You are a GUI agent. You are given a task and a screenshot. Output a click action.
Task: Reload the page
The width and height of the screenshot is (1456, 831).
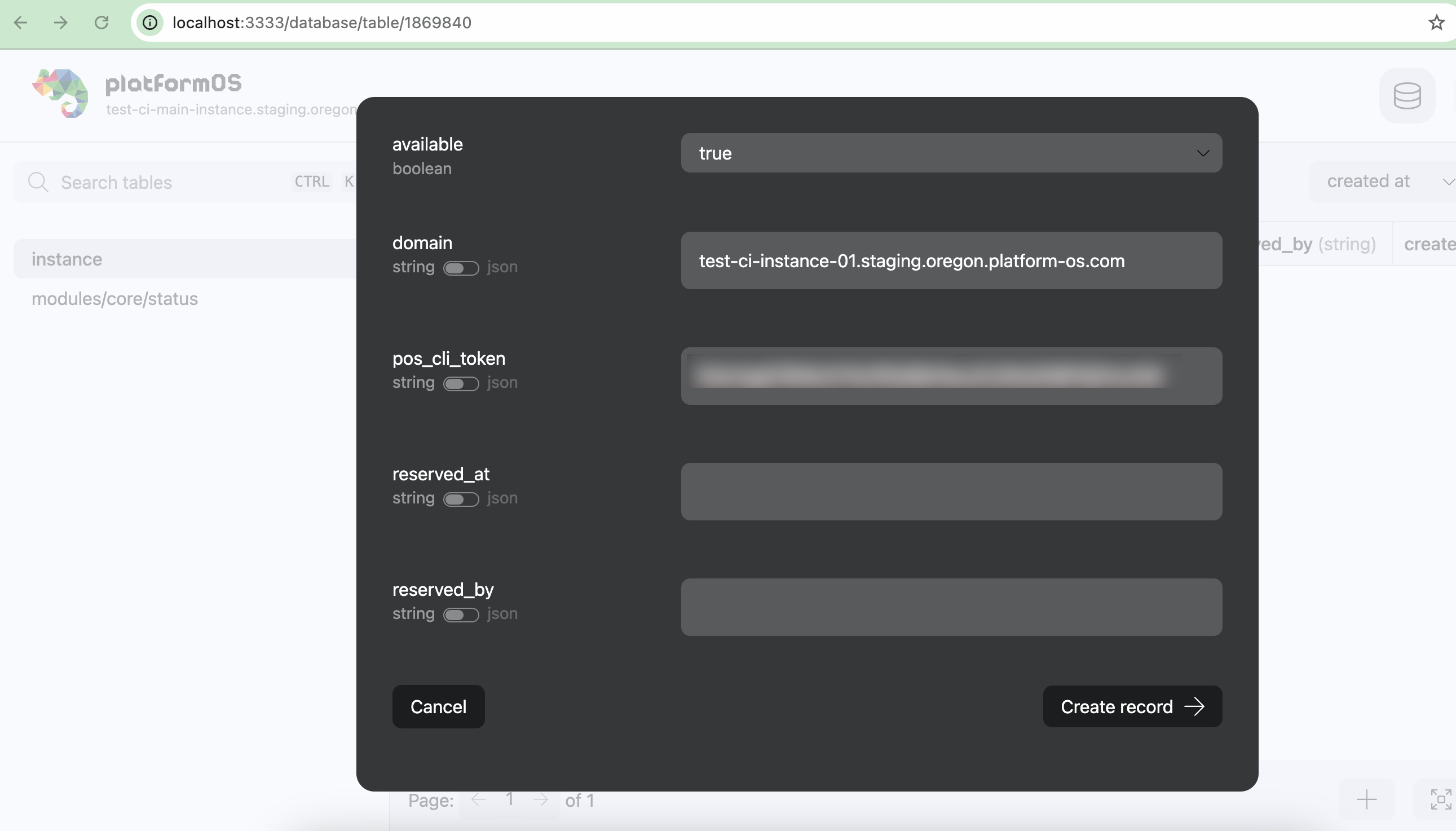pyautogui.click(x=102, y=22)
